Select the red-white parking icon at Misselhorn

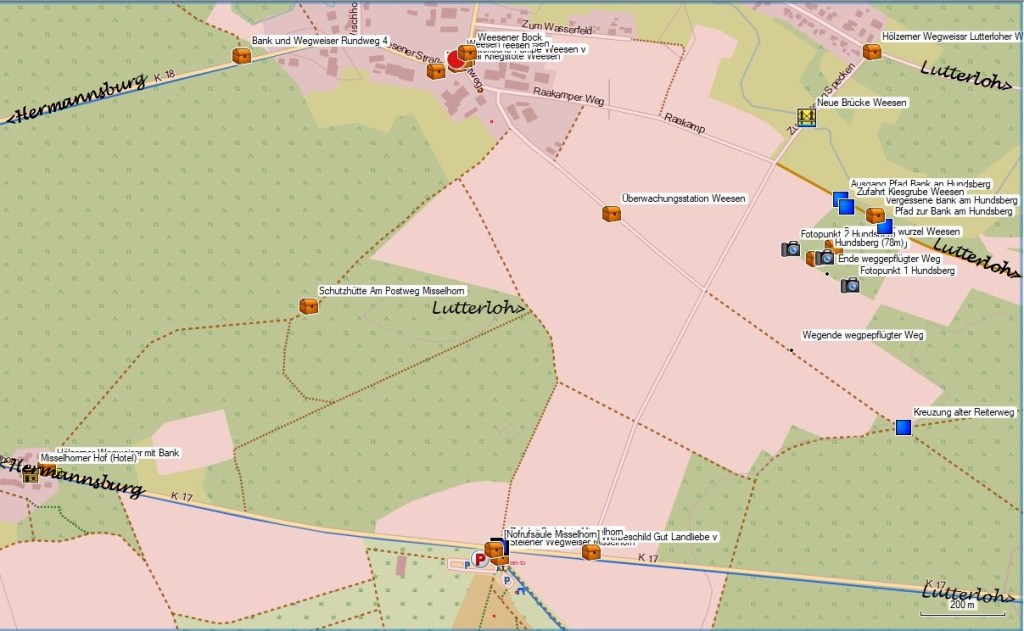click(x=480, y=561)
